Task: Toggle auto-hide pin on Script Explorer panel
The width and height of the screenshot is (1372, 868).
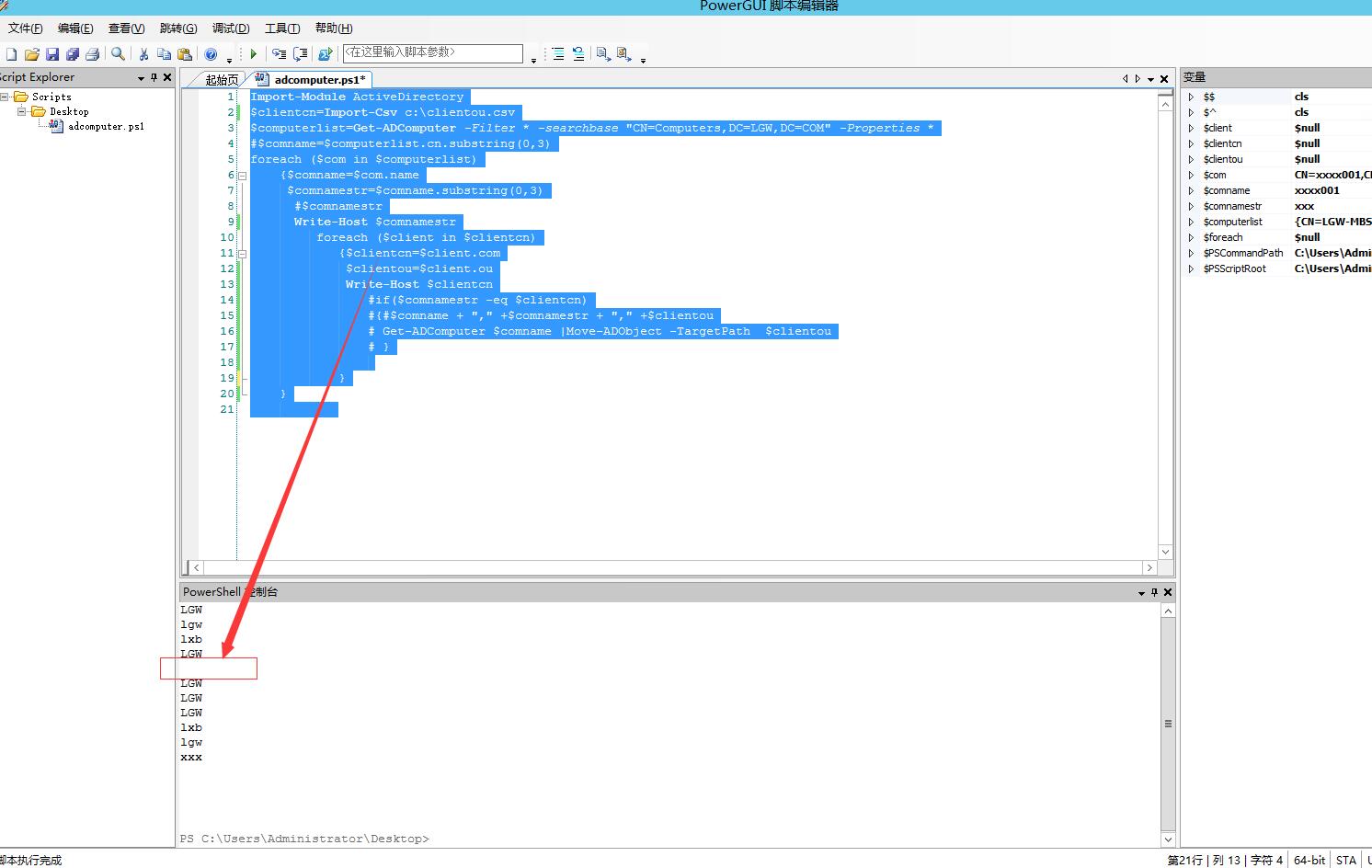Action: 154,77
